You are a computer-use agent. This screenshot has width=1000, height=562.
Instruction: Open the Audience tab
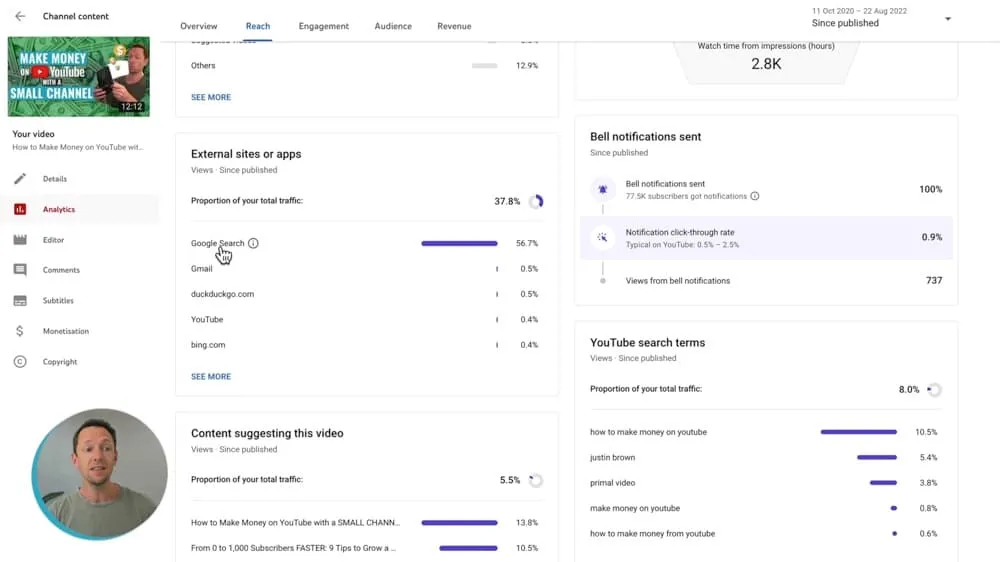click(x=393, y=26)
